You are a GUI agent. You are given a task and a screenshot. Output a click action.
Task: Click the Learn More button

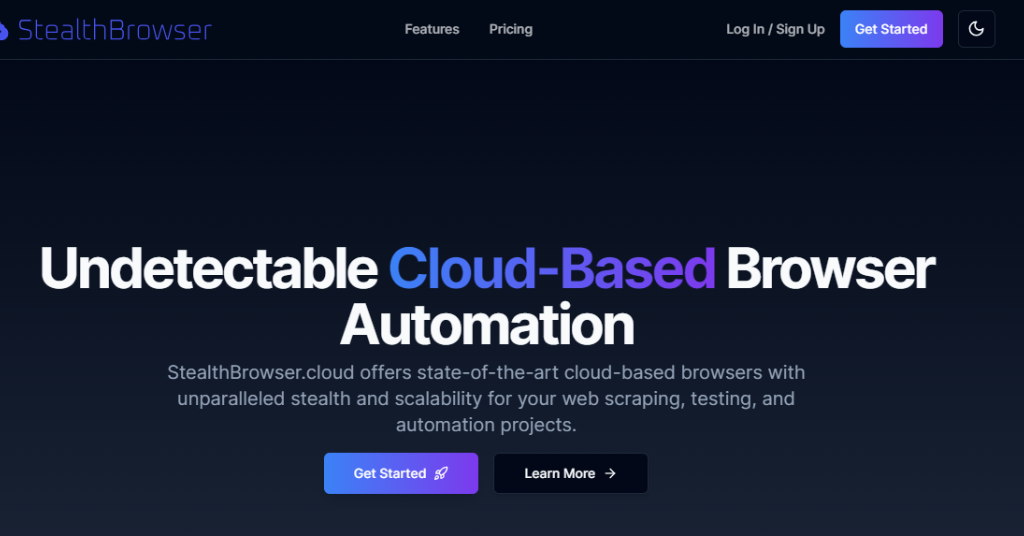pos(570,473)
